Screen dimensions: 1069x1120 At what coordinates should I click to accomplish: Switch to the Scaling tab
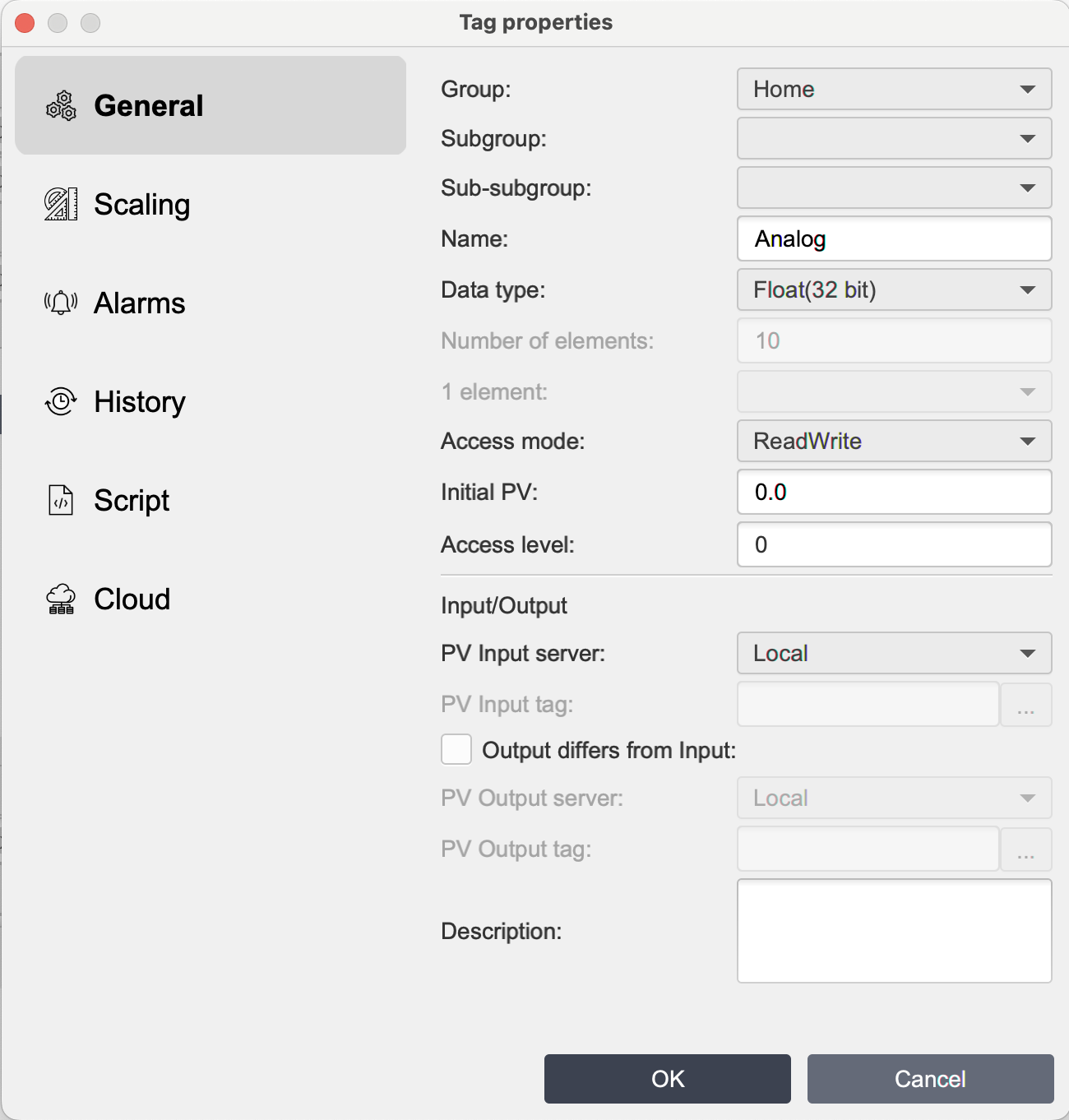click(141, 204)
